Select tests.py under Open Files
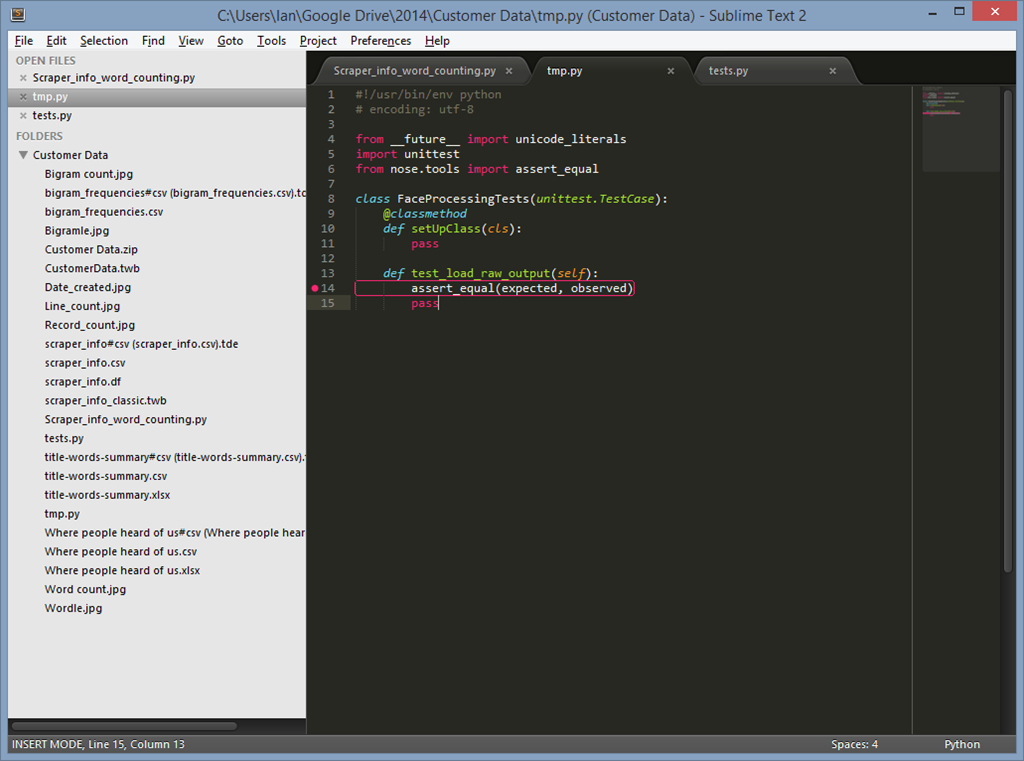This screenshot has height=761, width=1024. 52,116
